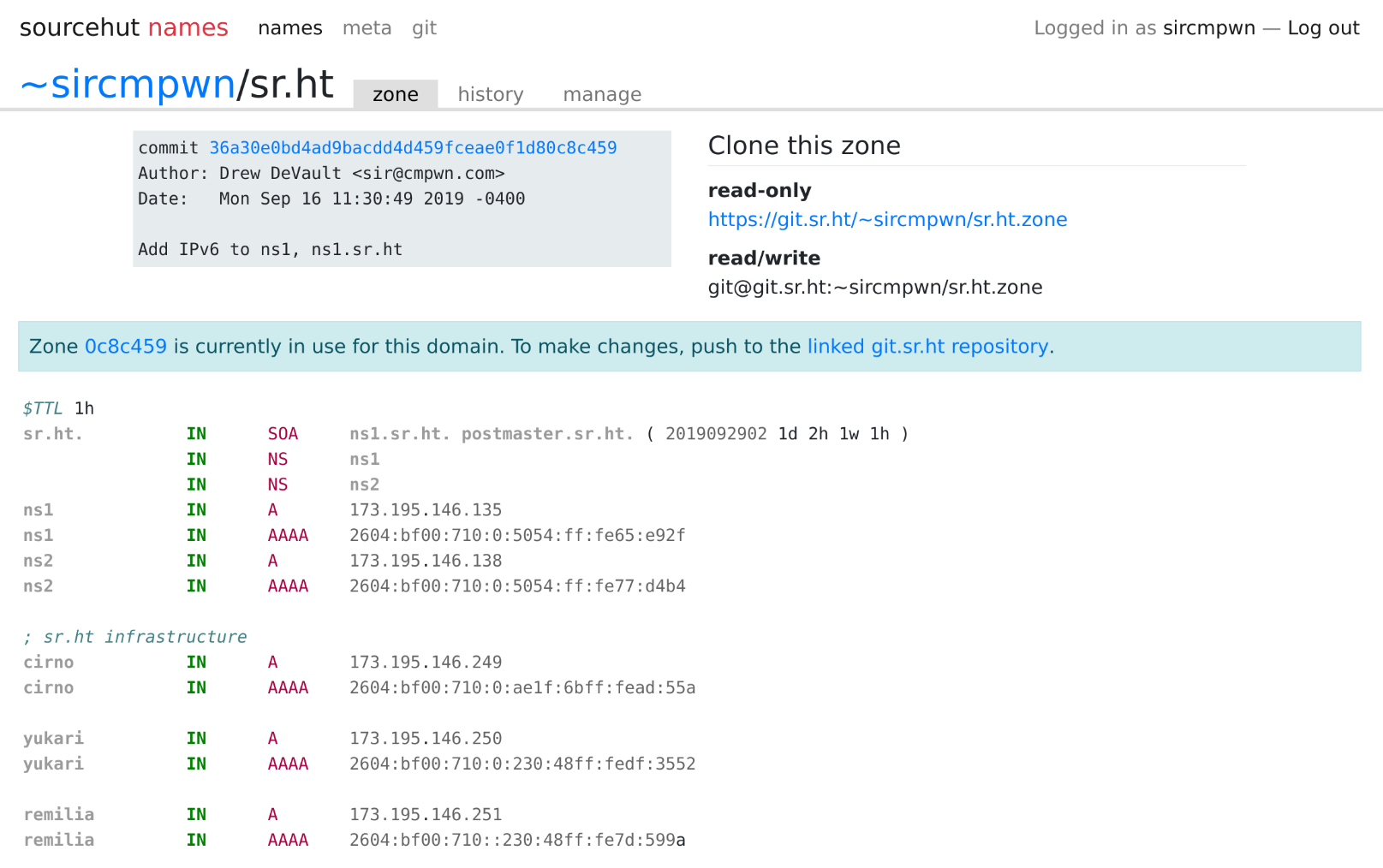1383x868 pixels.
Task: Switch to the history tab
Action: 490,94
